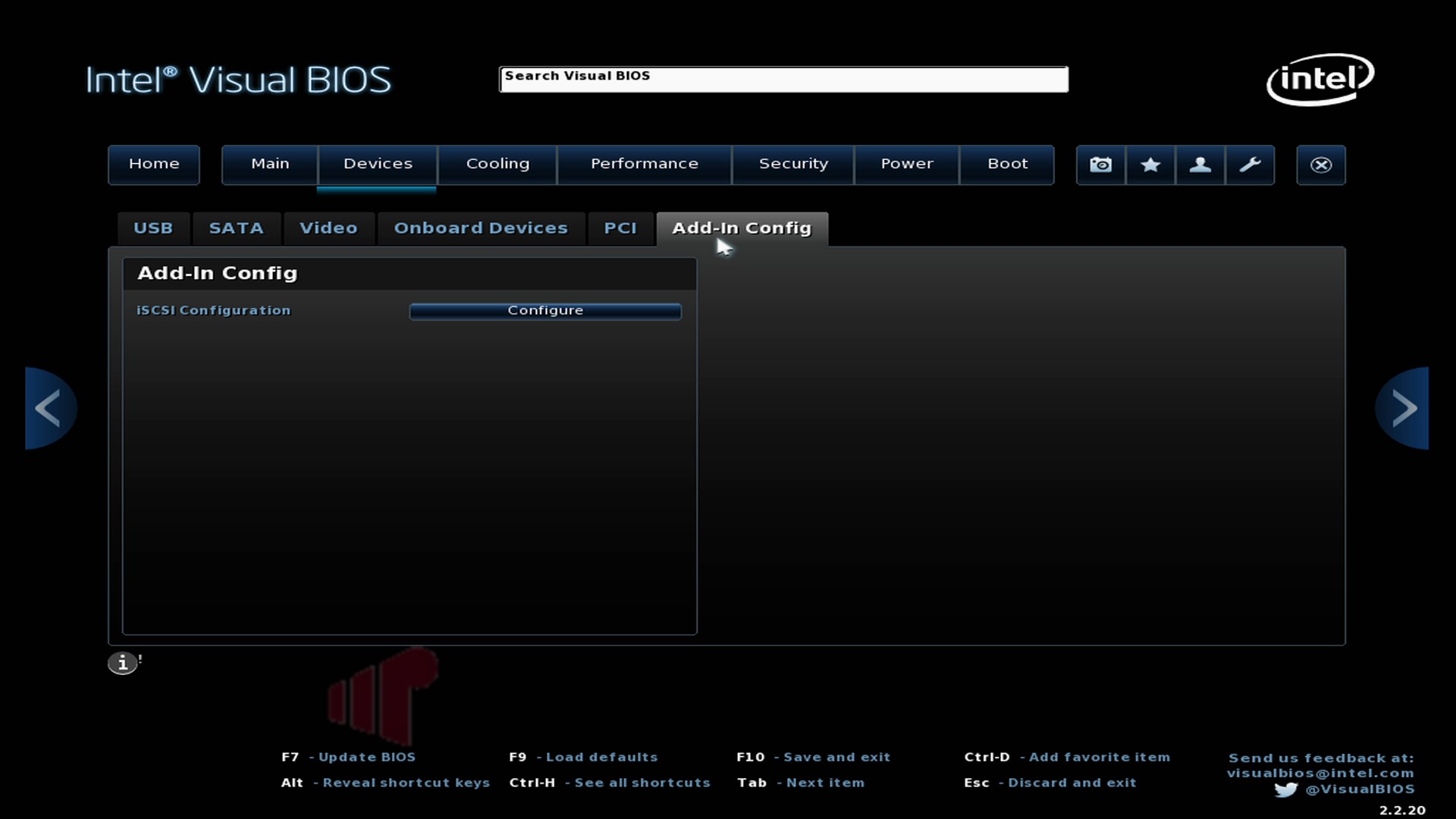Click Configure for iSCSI Configuration
Image resolution: width=1456 pixels, height=819 pixels.
tap(545, 311)
